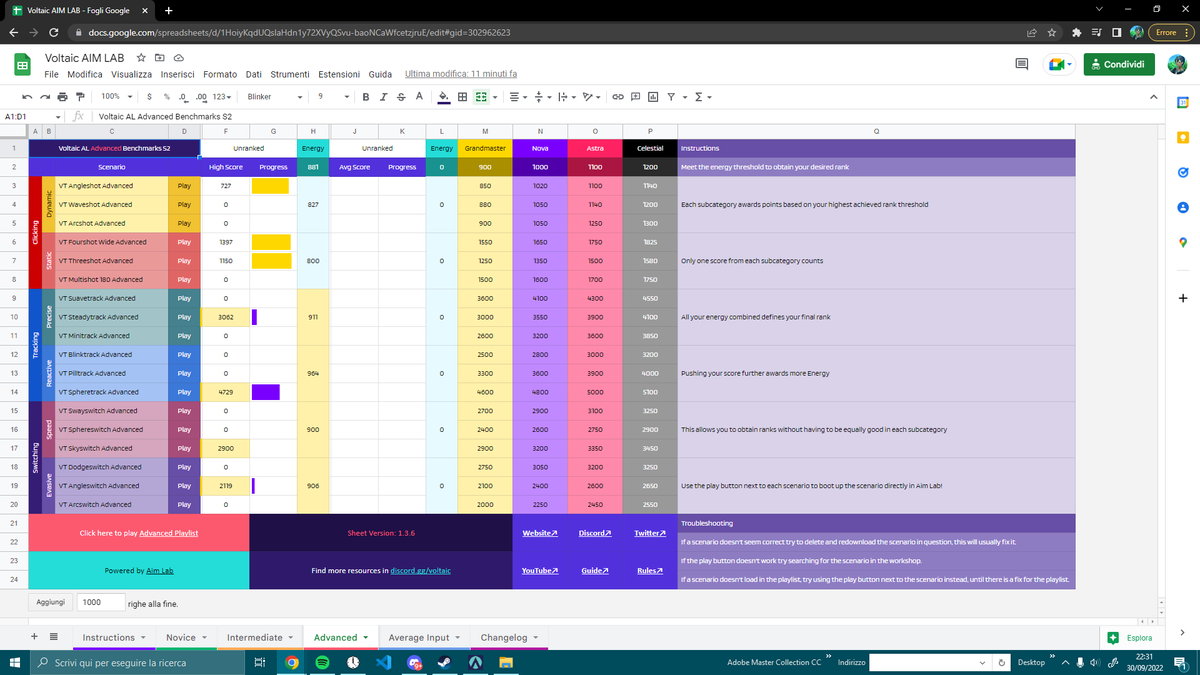Switch to the Changelog sheet tab
Screen dimensions: 1200x675
click(510, 637)
